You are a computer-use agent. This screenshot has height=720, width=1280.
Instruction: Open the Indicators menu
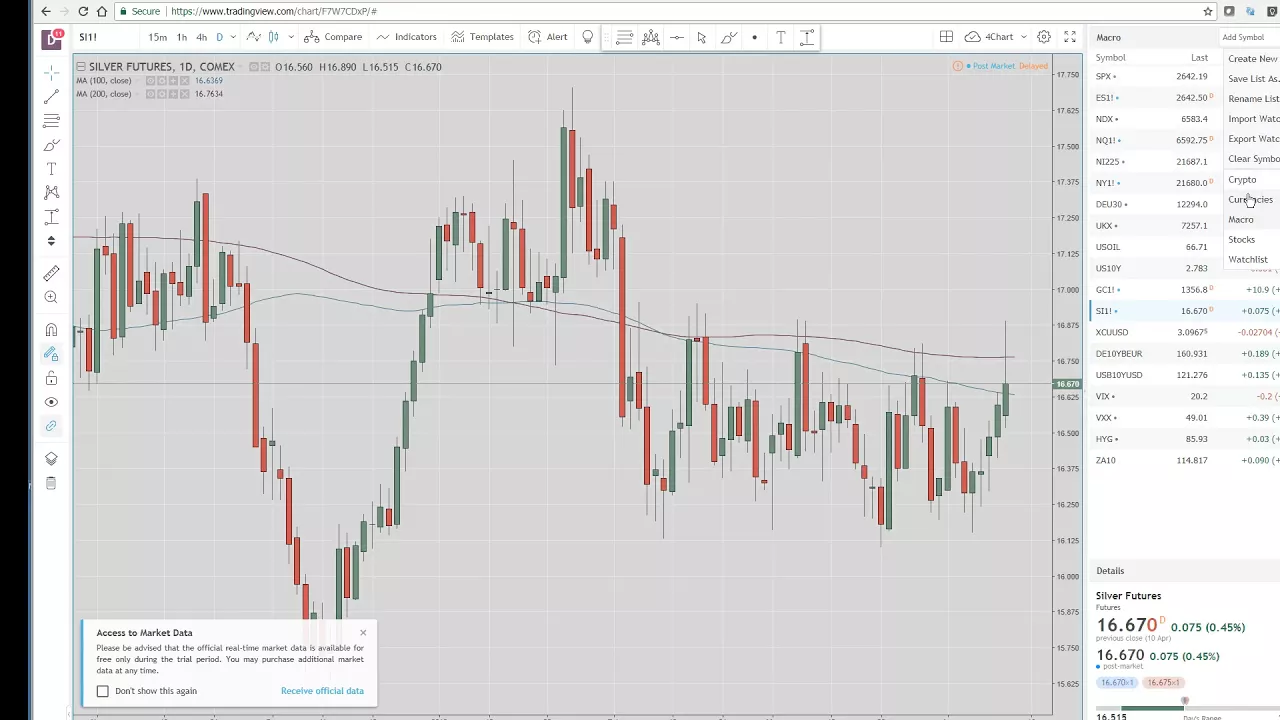pos(406,37)
